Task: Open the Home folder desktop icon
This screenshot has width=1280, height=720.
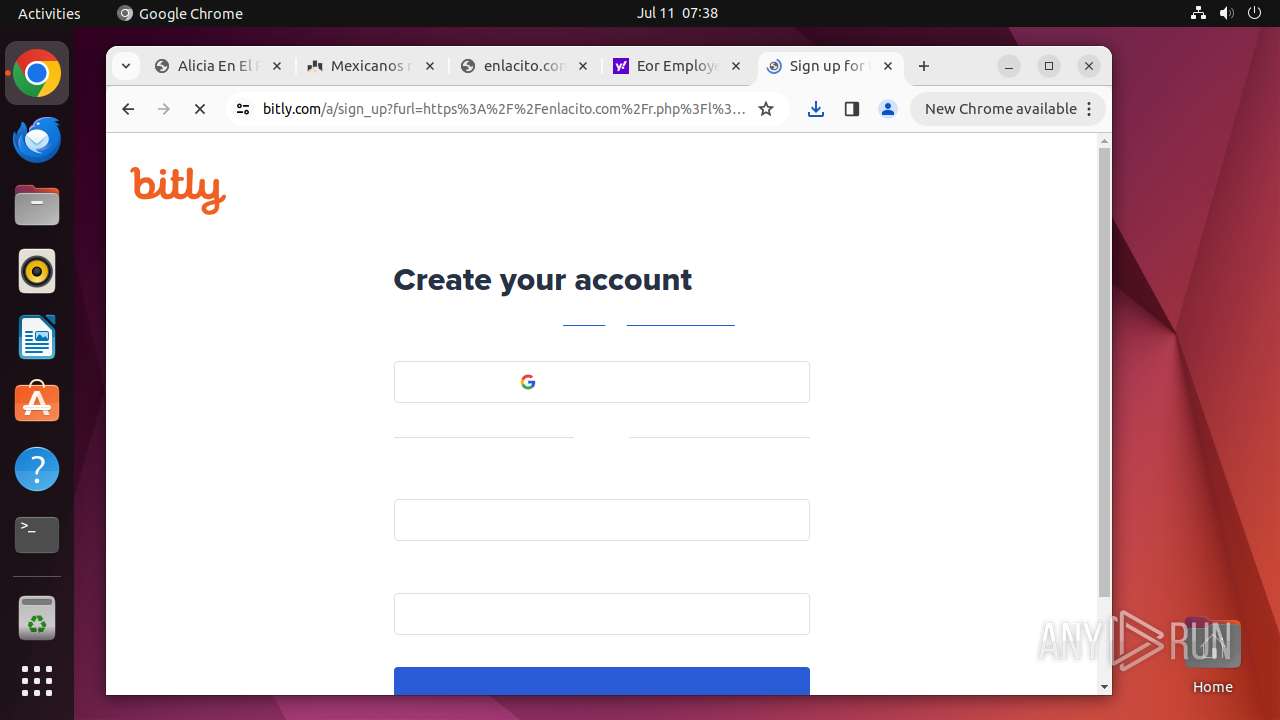Action: tap(1212, 656)
